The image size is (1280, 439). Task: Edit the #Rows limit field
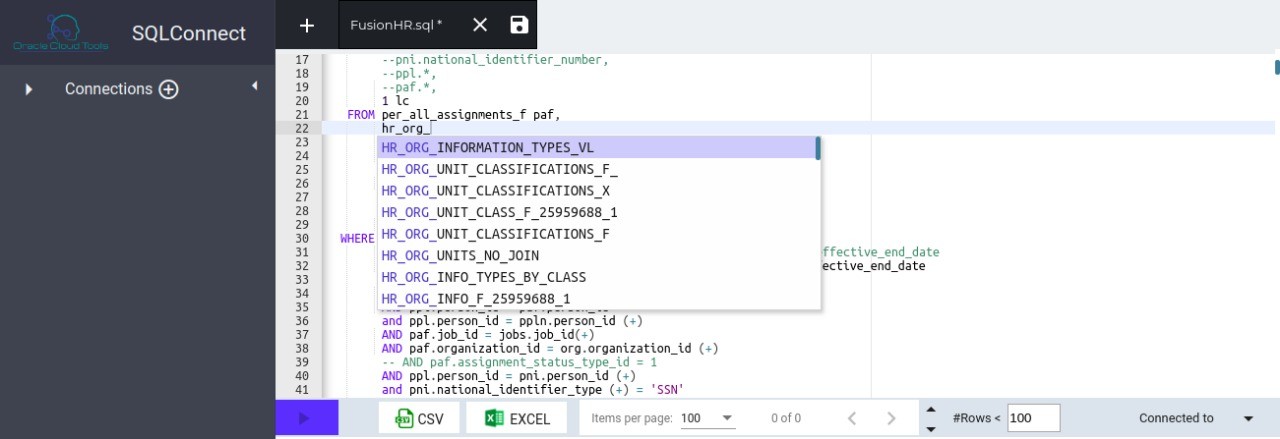1034,418
